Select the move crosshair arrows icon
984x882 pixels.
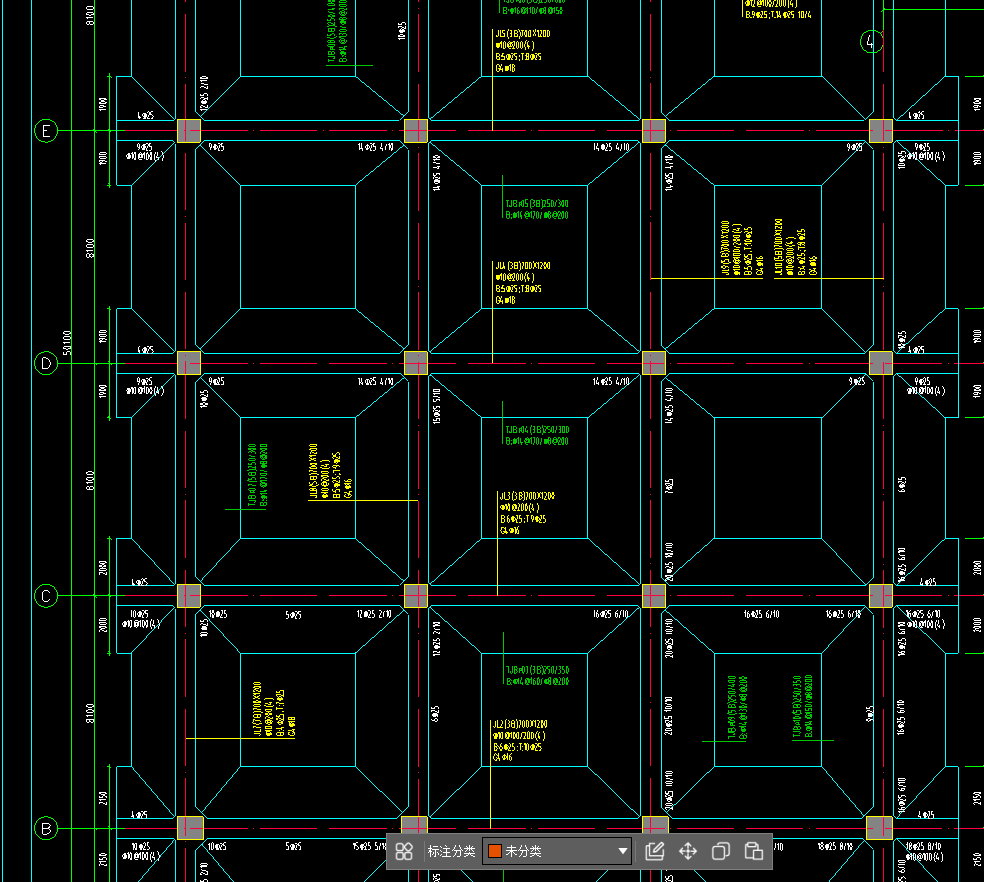(688, 851)
